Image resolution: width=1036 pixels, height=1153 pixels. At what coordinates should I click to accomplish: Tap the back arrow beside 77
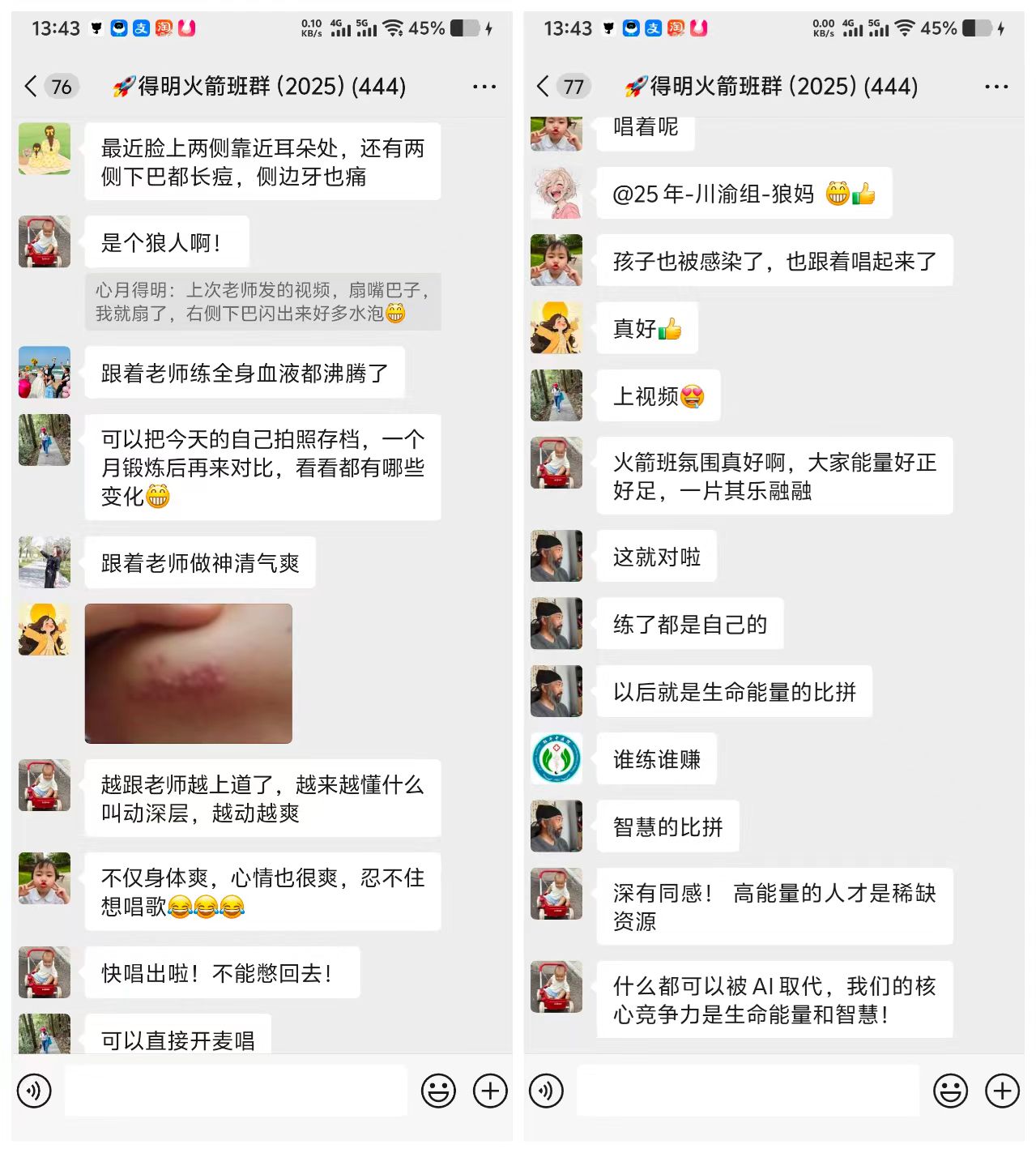(543, 87)
